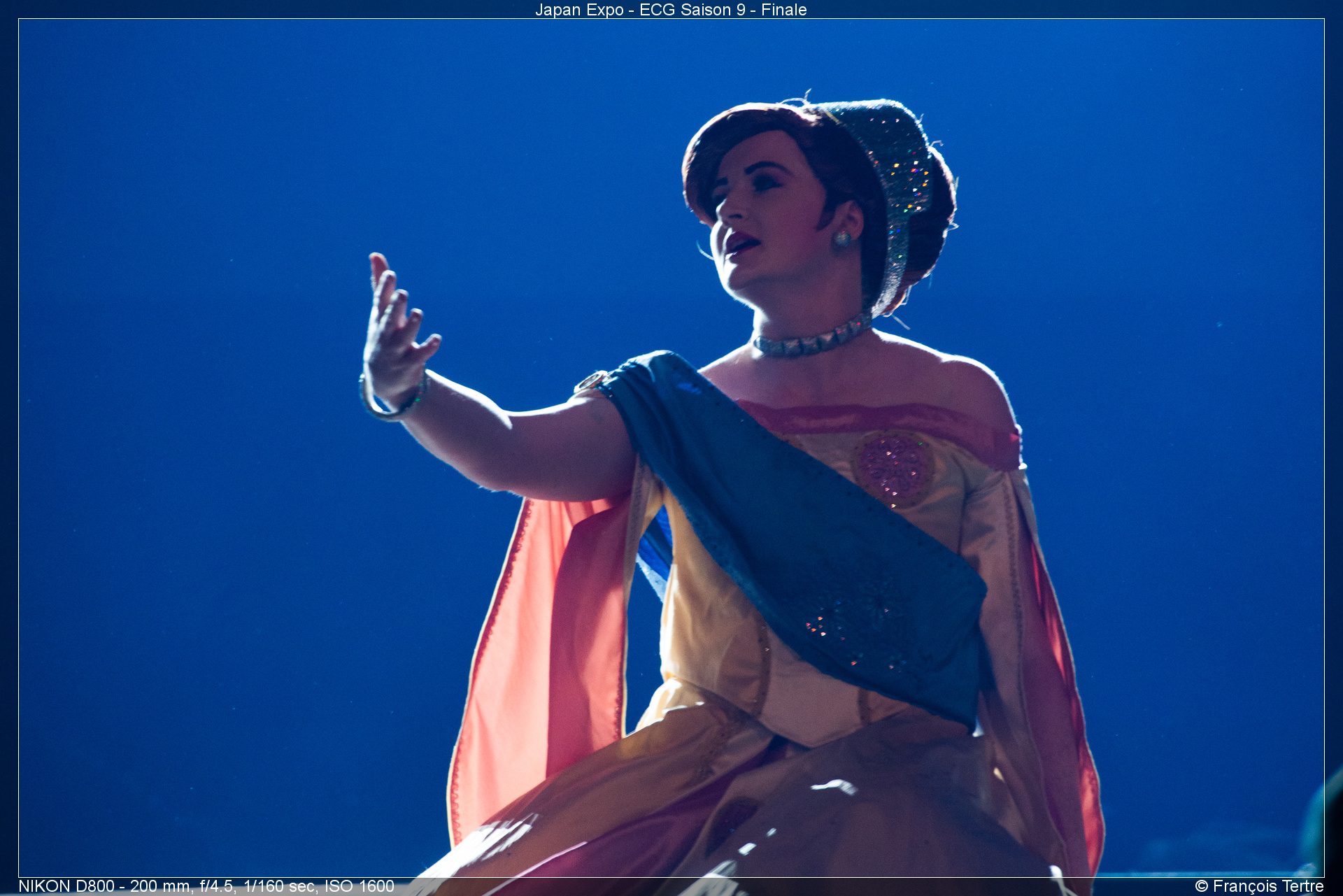This screenshot has width=1343, height=896.
Task: Click the title 'Japan Expo - ECG Saison 9 - Finale'
Action: tap(671, 10)
